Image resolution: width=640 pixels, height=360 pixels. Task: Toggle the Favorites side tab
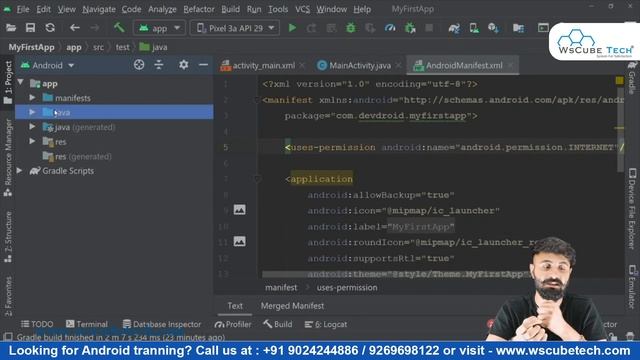point(8,296)
